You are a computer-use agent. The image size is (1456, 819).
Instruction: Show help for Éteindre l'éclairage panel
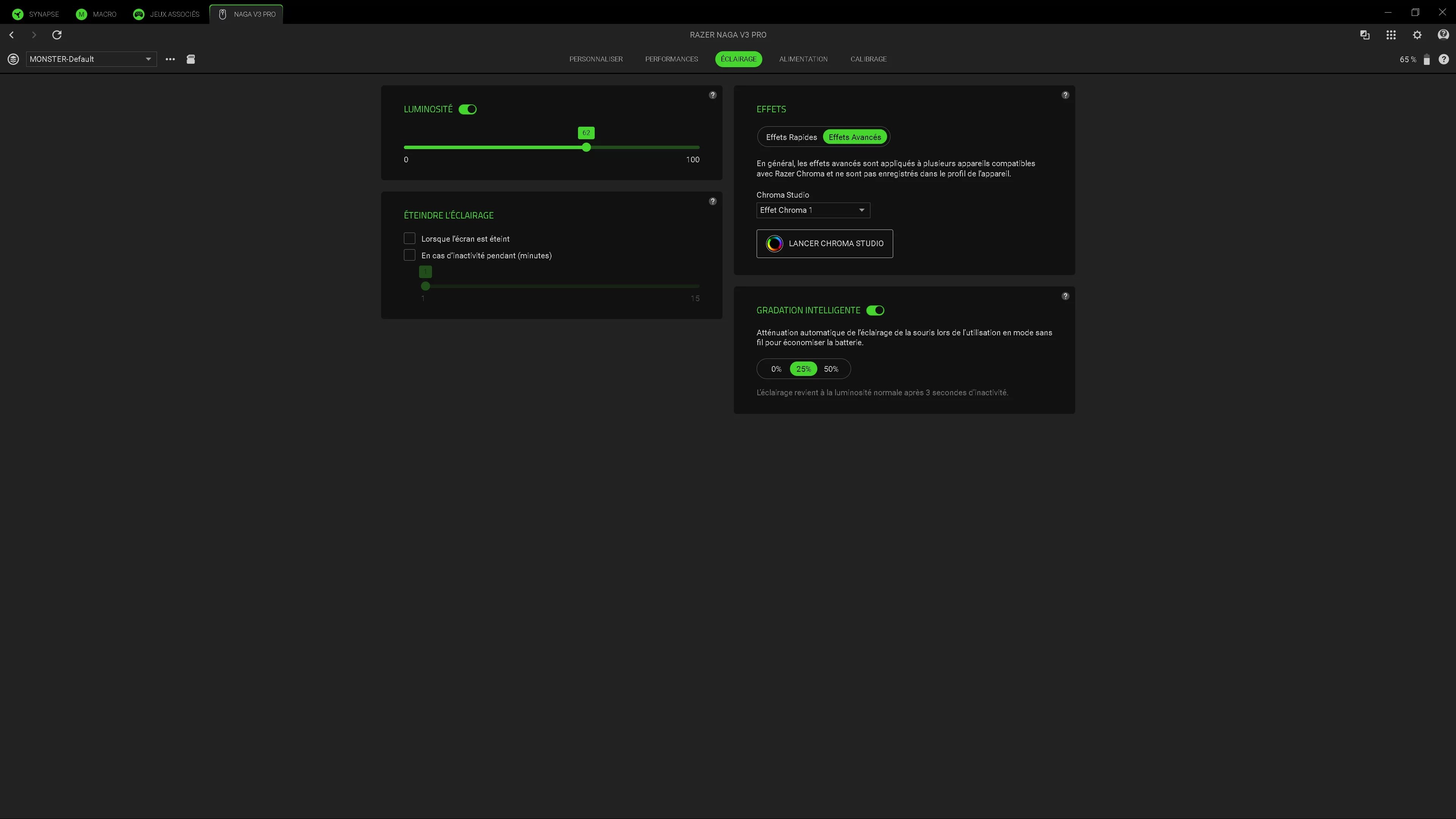713,201
